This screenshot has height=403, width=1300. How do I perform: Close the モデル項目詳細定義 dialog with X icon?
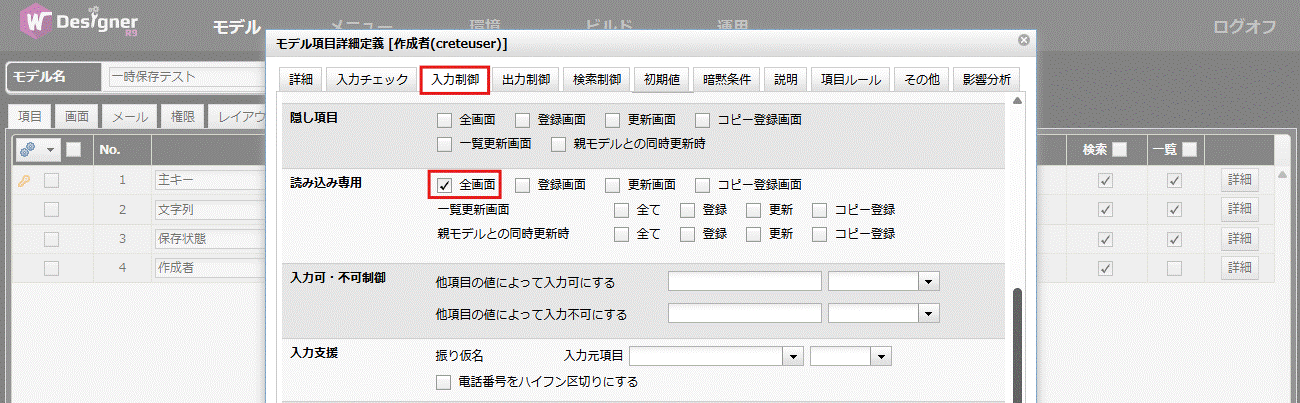click(1023, 41)
